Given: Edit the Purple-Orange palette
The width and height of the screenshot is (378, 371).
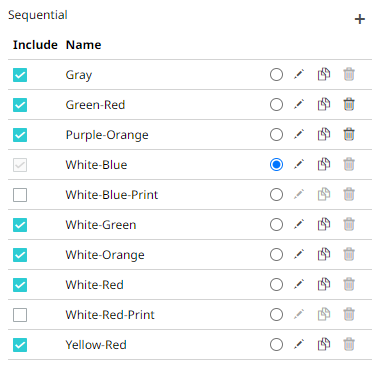Looking at the screenshot, I should tap(299, 134).
